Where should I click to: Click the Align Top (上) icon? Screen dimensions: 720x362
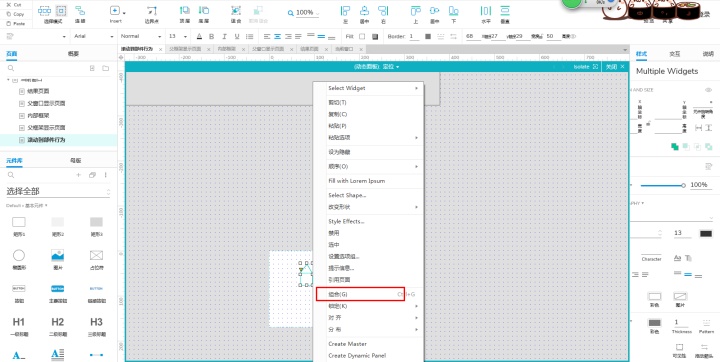(416, 10)
